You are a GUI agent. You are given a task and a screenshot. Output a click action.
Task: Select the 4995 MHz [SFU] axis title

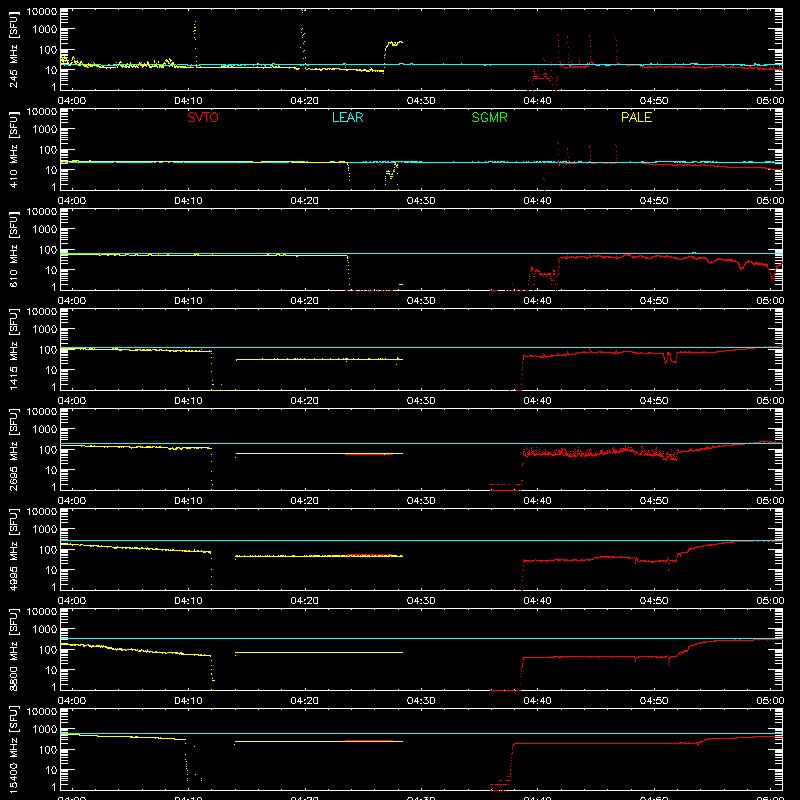click(x=13, y=549)
